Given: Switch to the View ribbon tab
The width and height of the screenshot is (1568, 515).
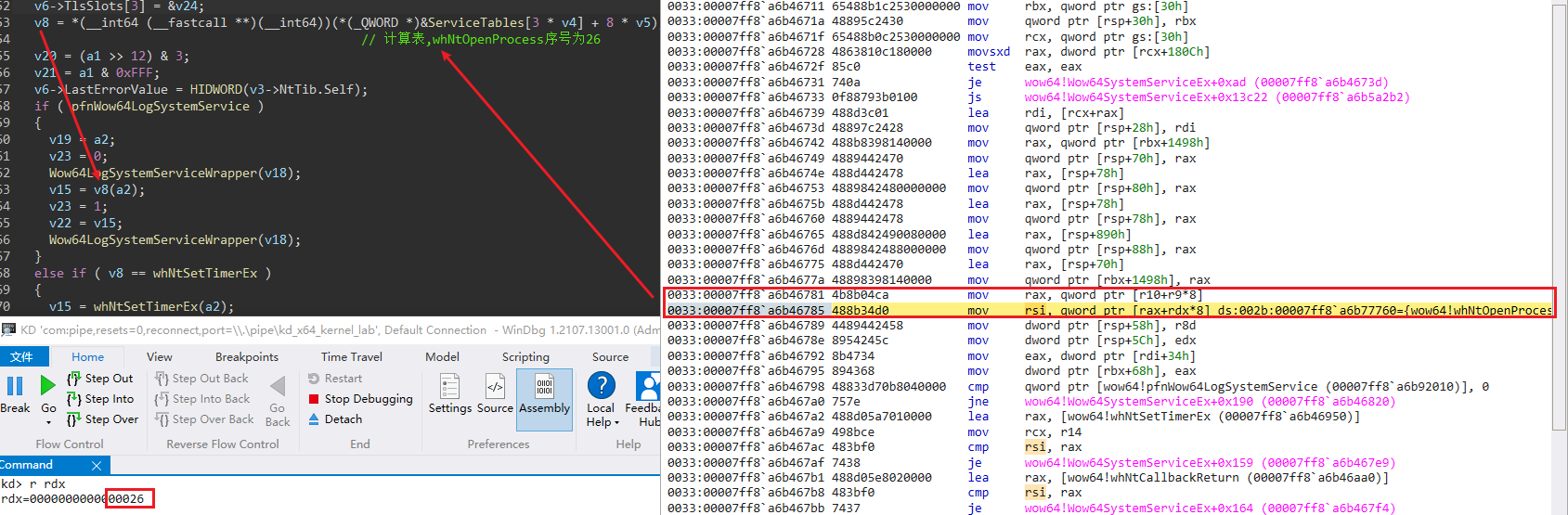Looking at the screenshot, I should point(160,357).
